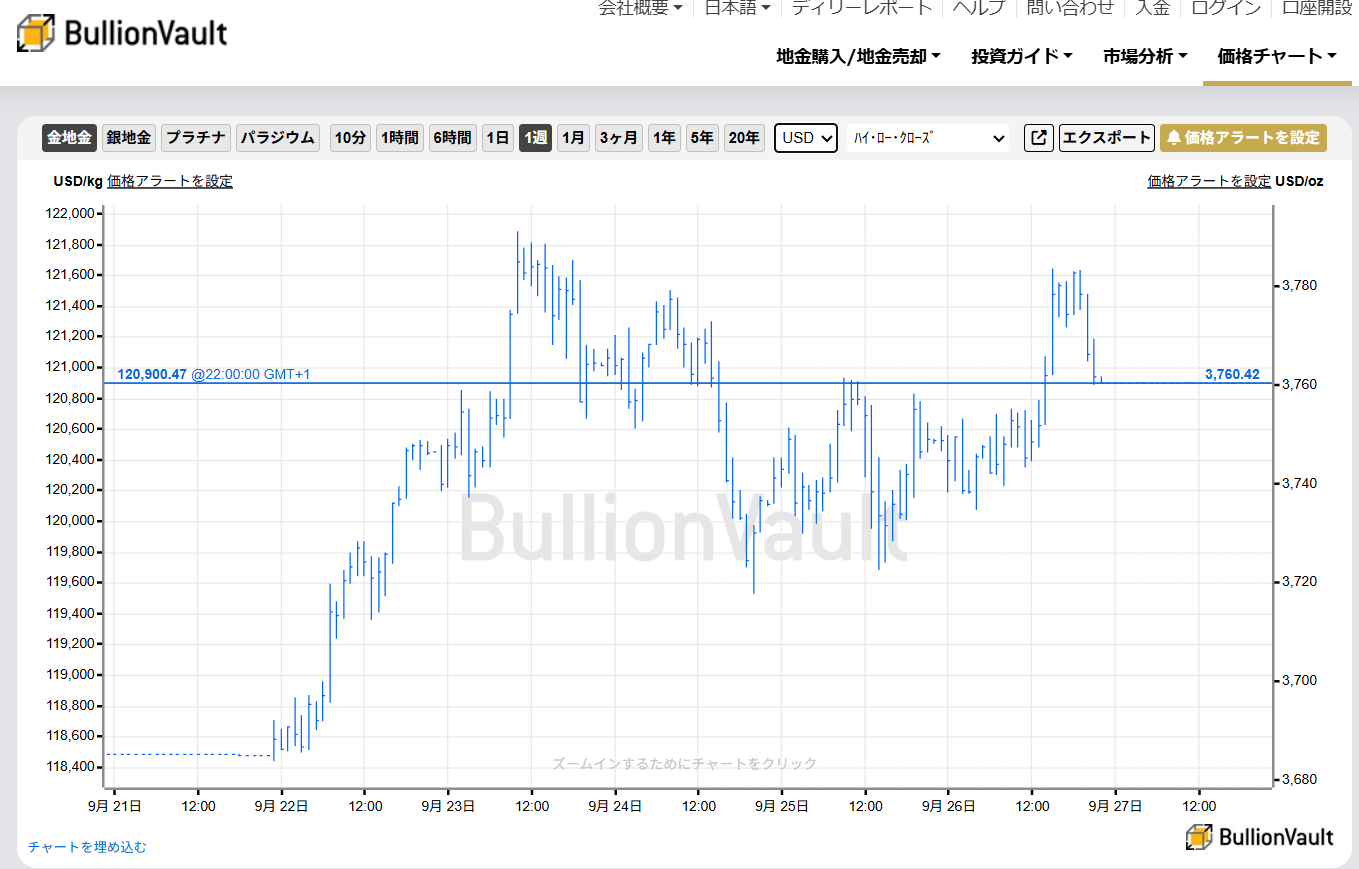Expand the 投資ガイド menu
Screen dimensions: 1359x869
[x=1022, y=56]
